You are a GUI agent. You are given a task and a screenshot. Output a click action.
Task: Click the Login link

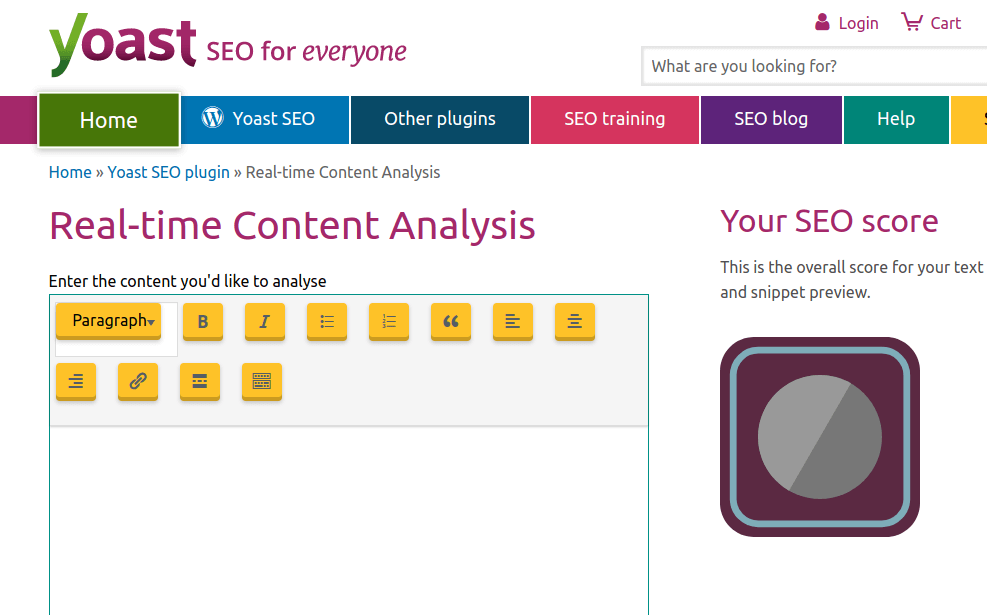847,23
